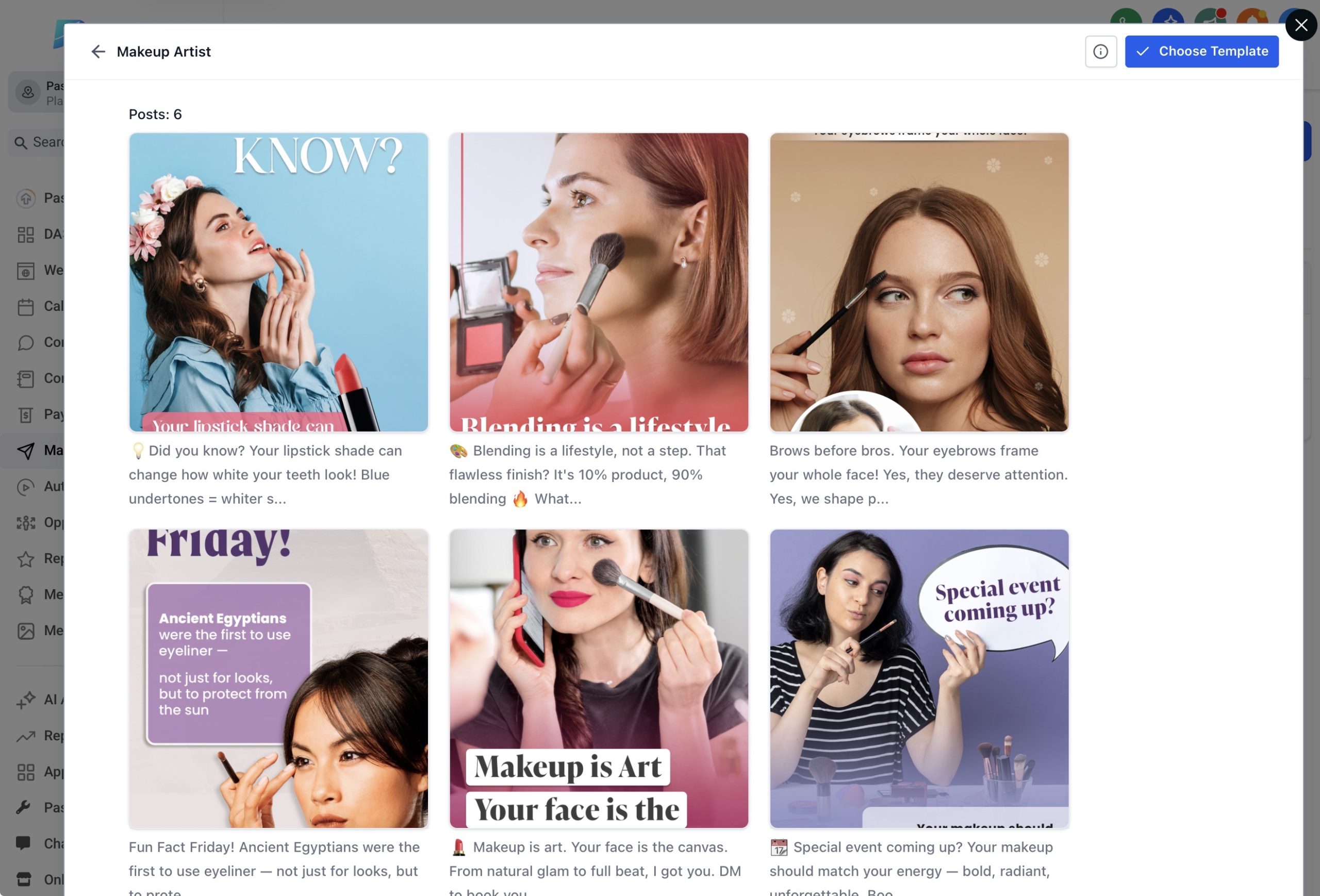Open the lipstick shade 'KNOW?' post thumbnail
The width and height of the screenshot is (1320, 896).
click(278, 282)
